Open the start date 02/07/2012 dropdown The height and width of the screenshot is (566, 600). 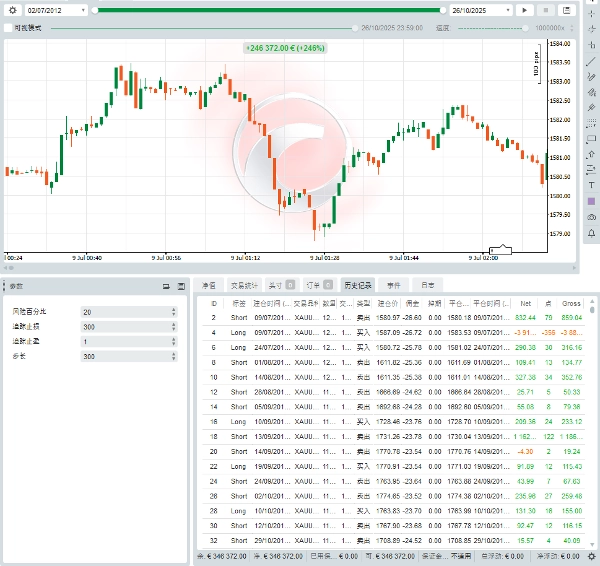[82, 10]
